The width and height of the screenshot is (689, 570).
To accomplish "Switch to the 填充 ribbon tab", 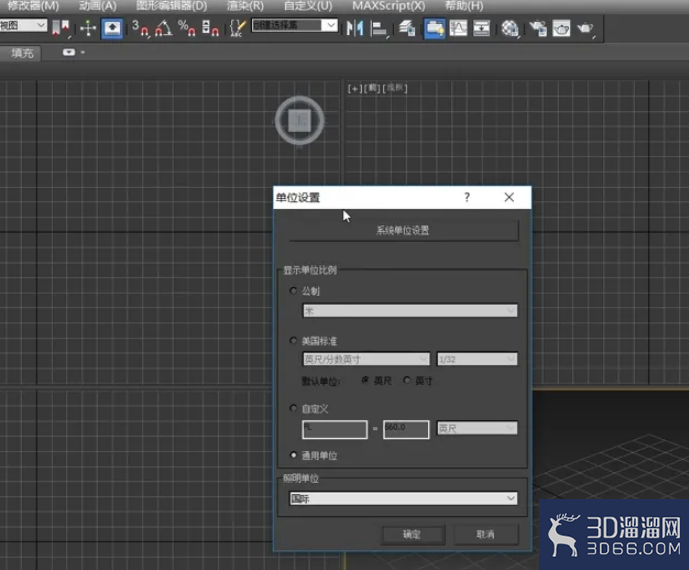I will coord(22,53).
